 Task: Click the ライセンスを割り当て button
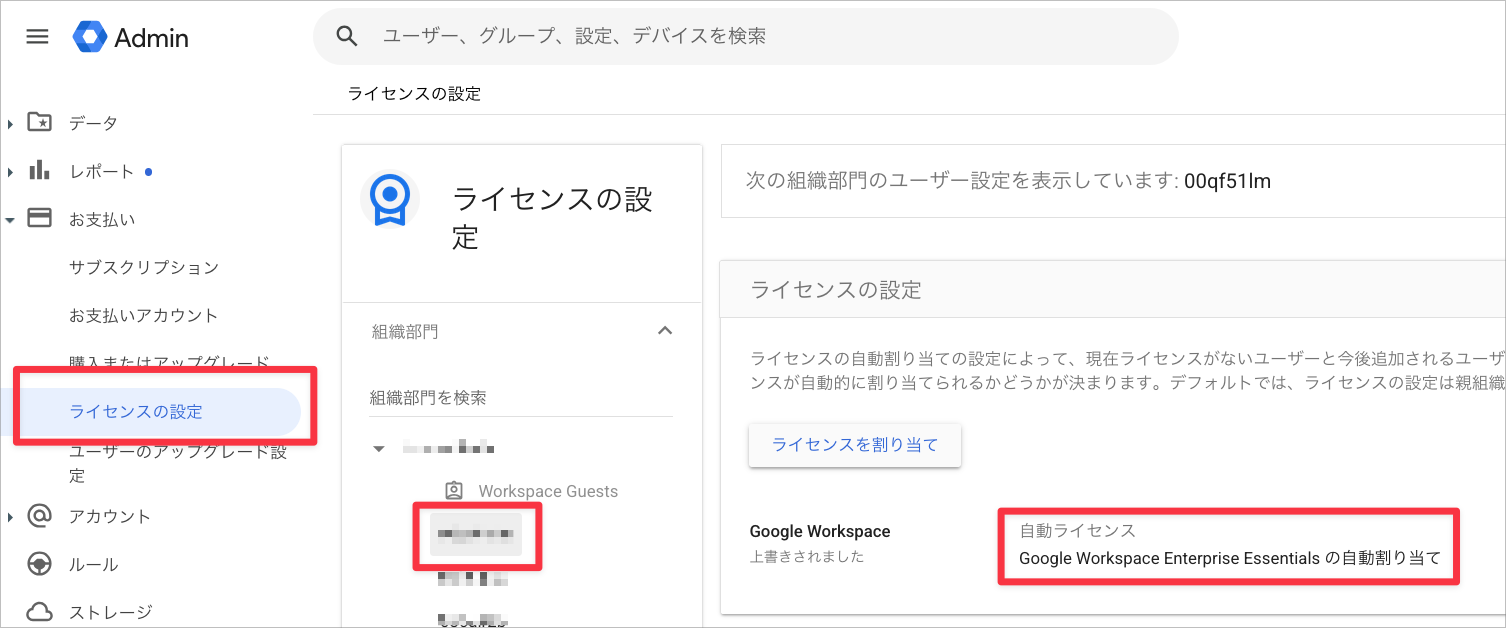(x=855, y=445)
